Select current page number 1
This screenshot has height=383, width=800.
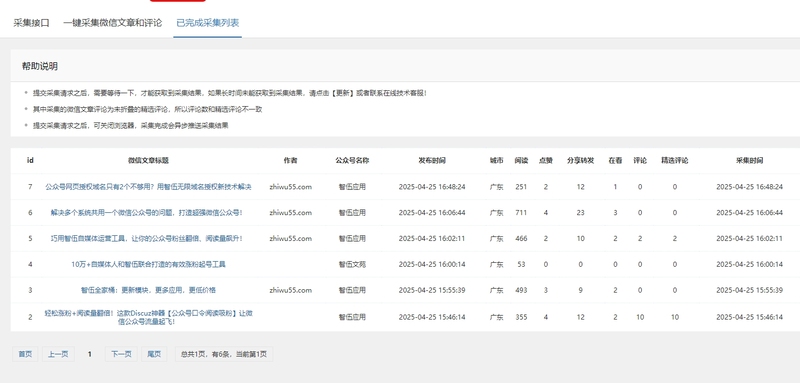click(90, 354)
